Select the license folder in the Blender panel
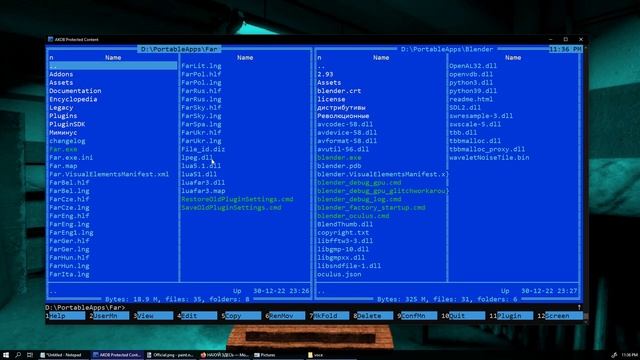Screen dimensions: 640x360 pyautogui.click(x=331, y=99)
